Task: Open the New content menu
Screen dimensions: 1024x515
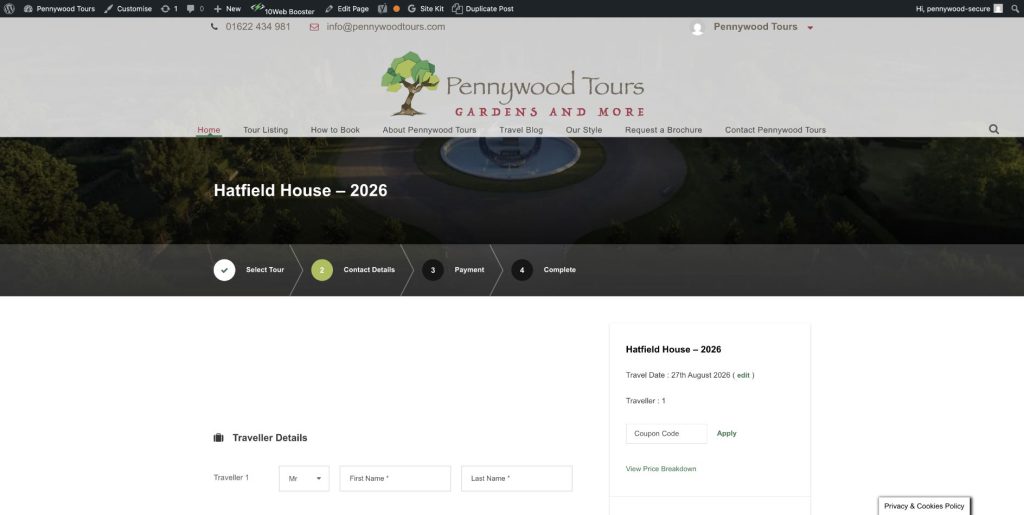Action: pos(227,8)
